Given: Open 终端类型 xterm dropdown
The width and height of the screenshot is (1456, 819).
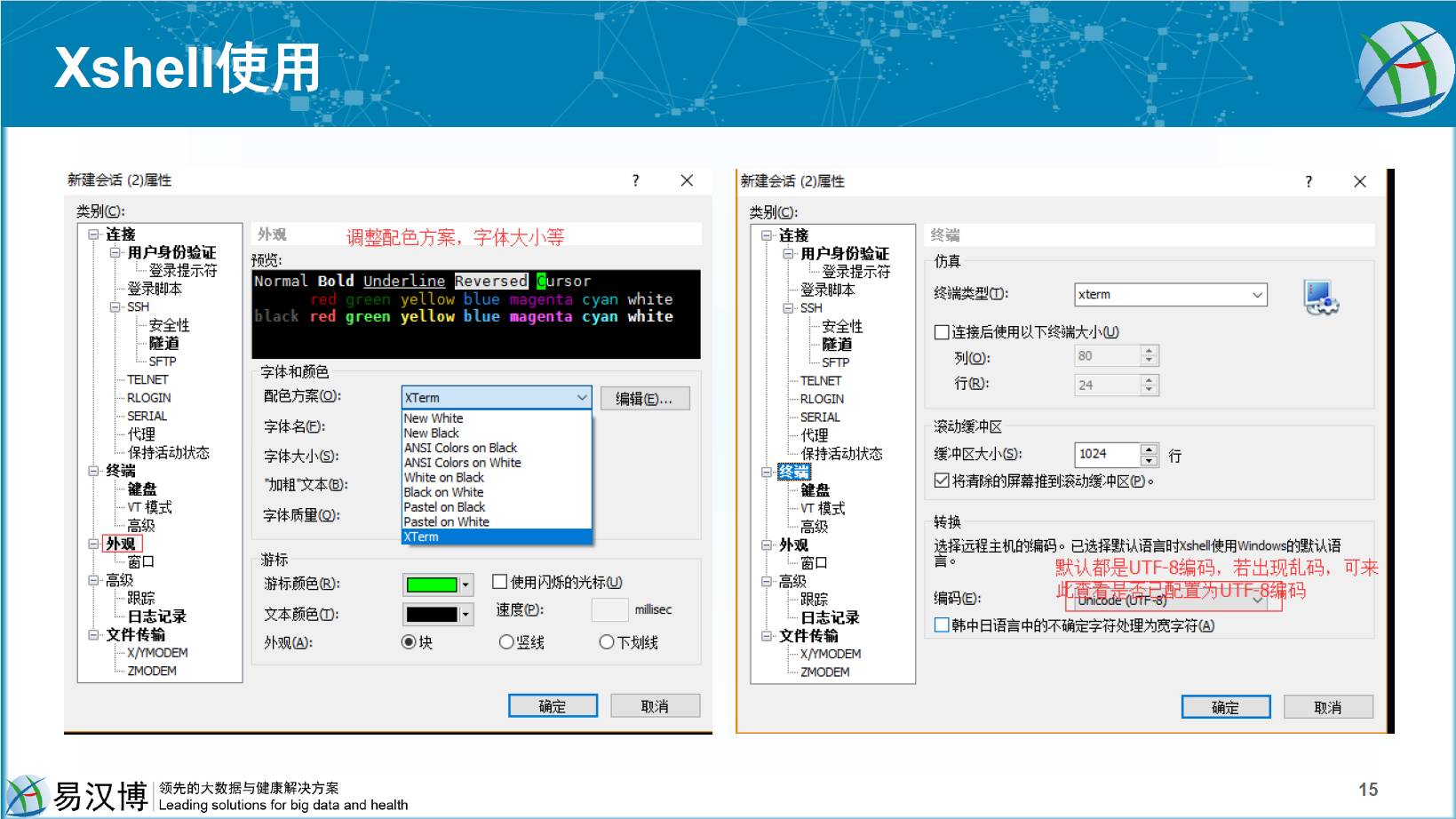Looking at the screenshot, I should pos(1171,295).
